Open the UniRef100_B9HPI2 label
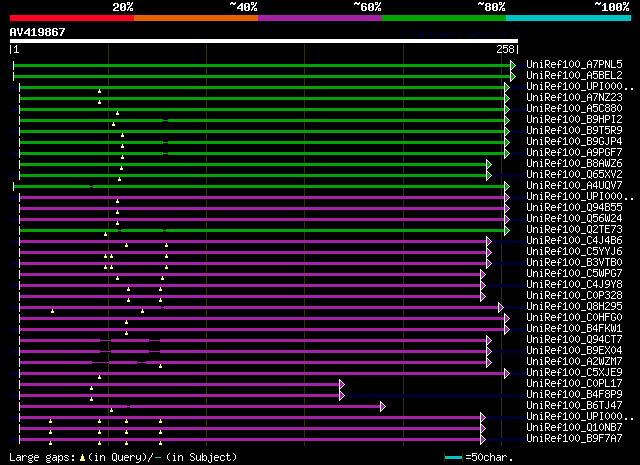The width and height of the screenshot is (640, 465). click(x=574, y=120)
